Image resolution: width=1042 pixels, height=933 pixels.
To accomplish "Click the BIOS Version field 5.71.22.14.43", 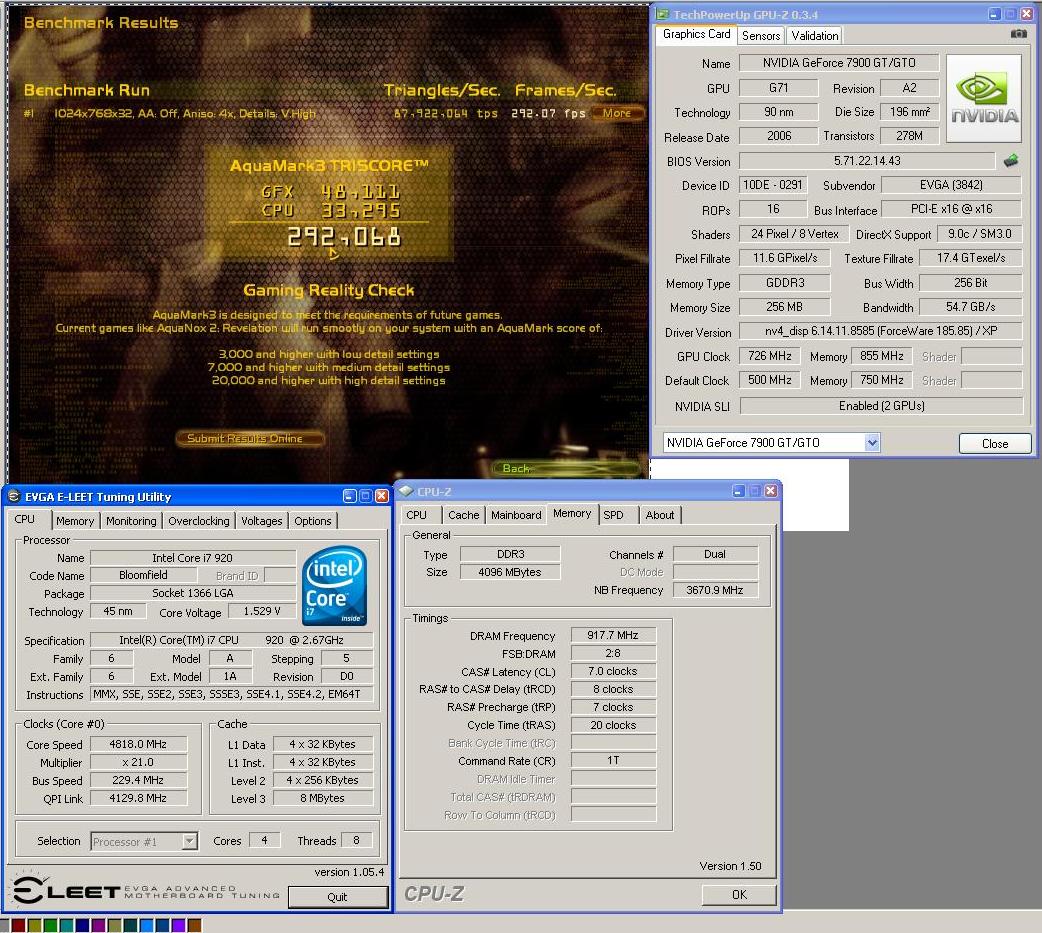I will click(x=867, y=161).
